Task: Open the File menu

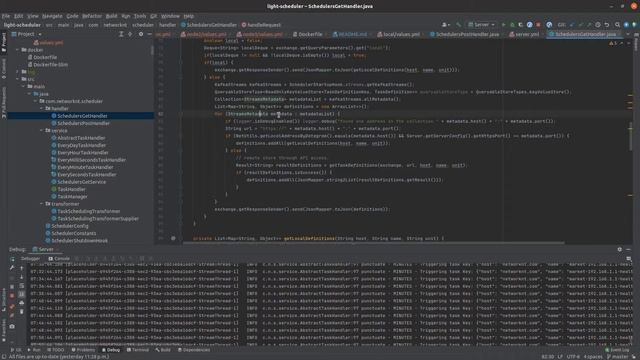Action: click(x=6, y=16)
